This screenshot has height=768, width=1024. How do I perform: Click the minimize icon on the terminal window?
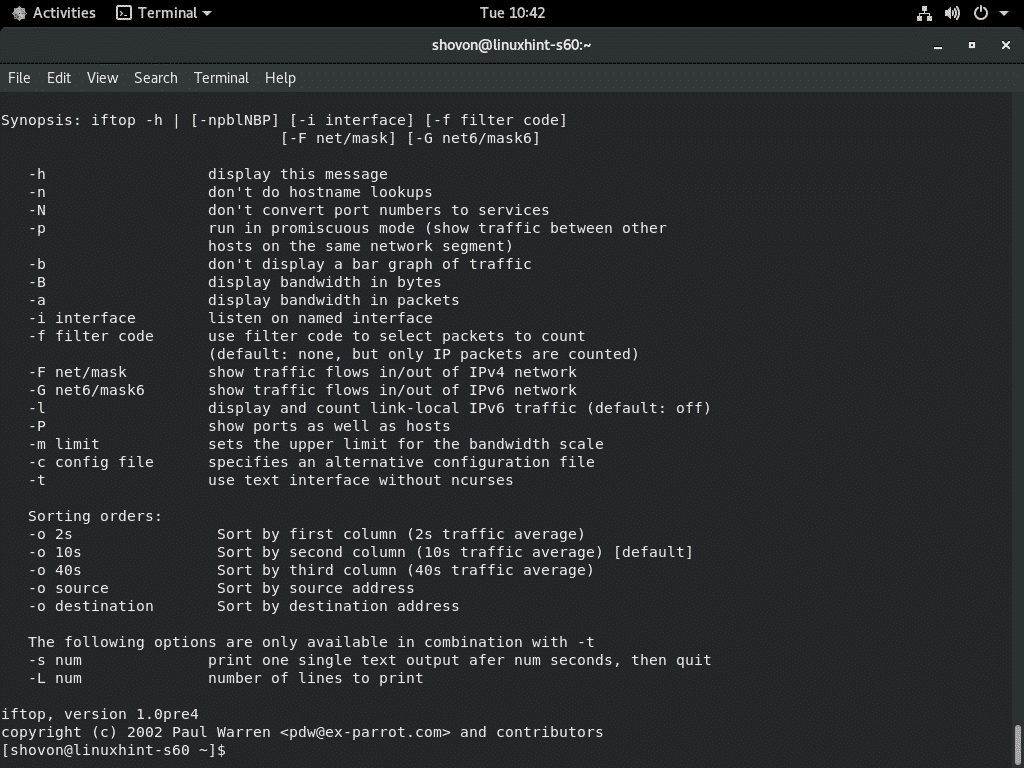937,46
